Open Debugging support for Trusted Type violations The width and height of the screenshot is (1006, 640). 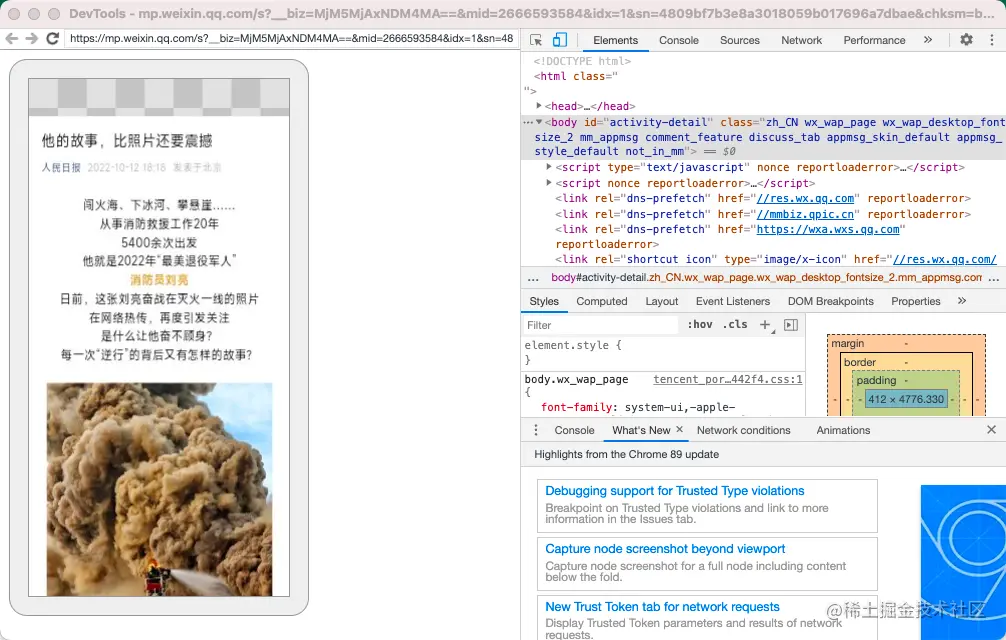click(674, 491)
